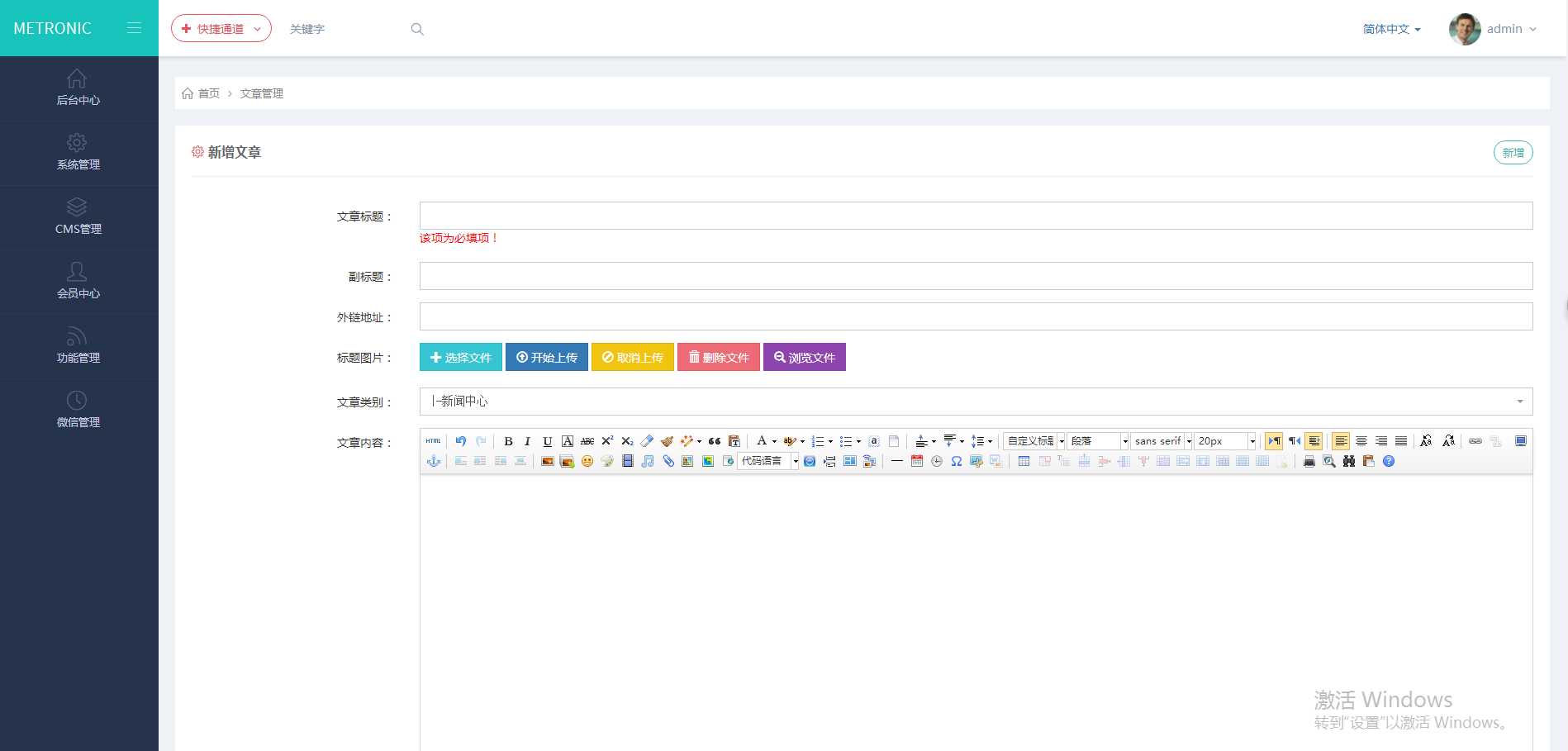The width and height of the screenshot is (1568, 751).
Task: Toggle HTML source mode in editor
Action: [x=434, y=441]
